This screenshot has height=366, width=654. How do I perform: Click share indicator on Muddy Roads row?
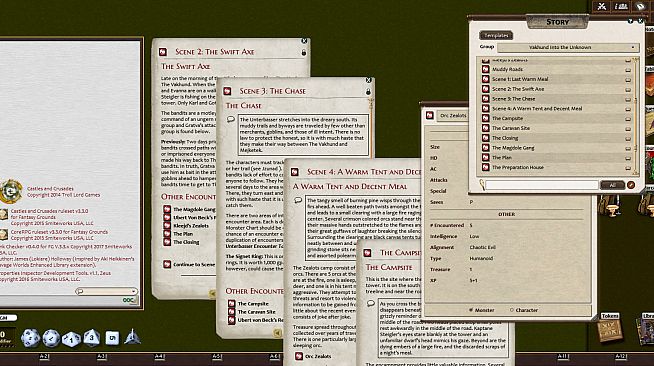click(x=628, y=70)
